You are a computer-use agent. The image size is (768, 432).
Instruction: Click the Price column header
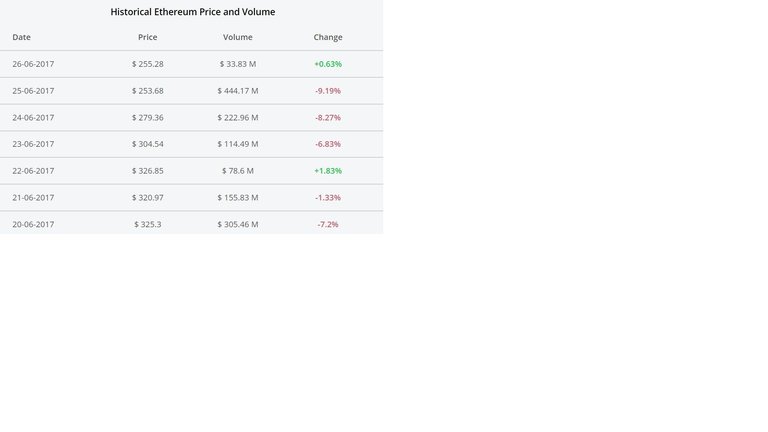pos(147,37)
